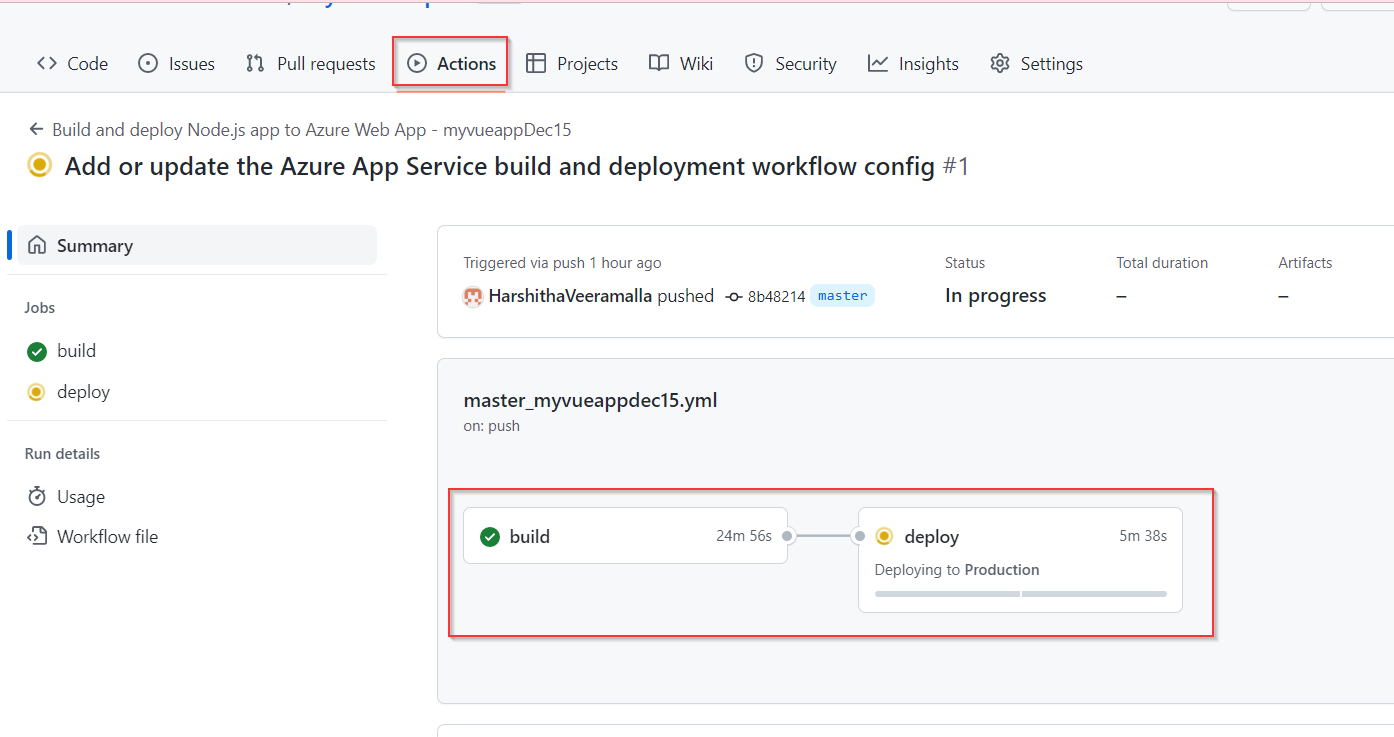This screenshot has height=737, width=1394.
Task: Click the in-progress status icon beside run title
Action: tap(39, 165)
